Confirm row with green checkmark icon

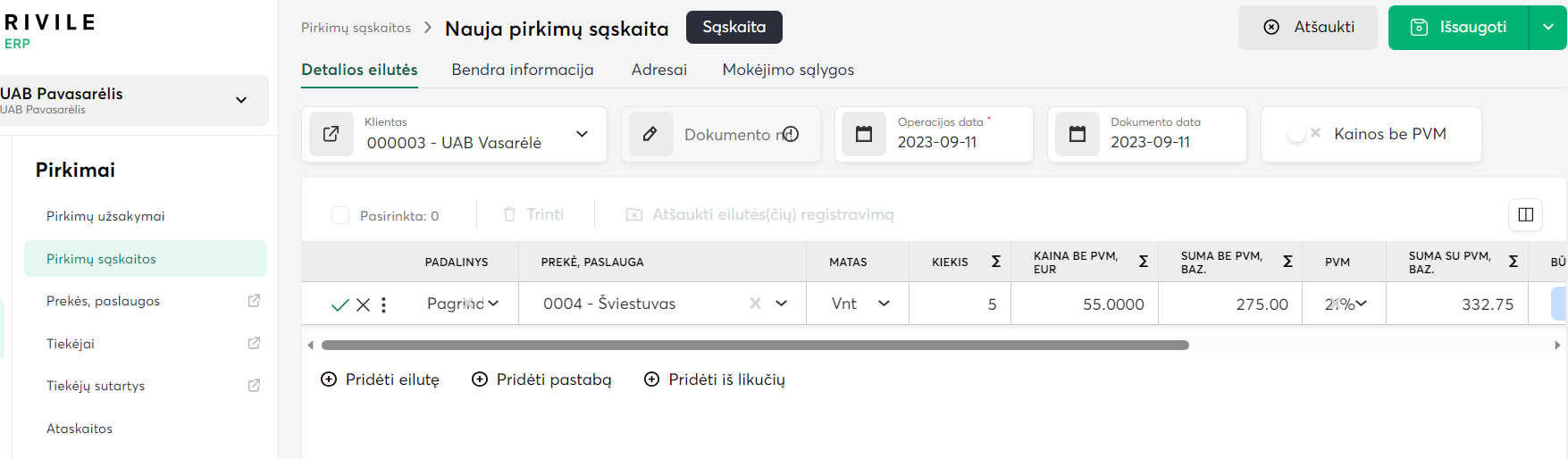tap(340, 305)
